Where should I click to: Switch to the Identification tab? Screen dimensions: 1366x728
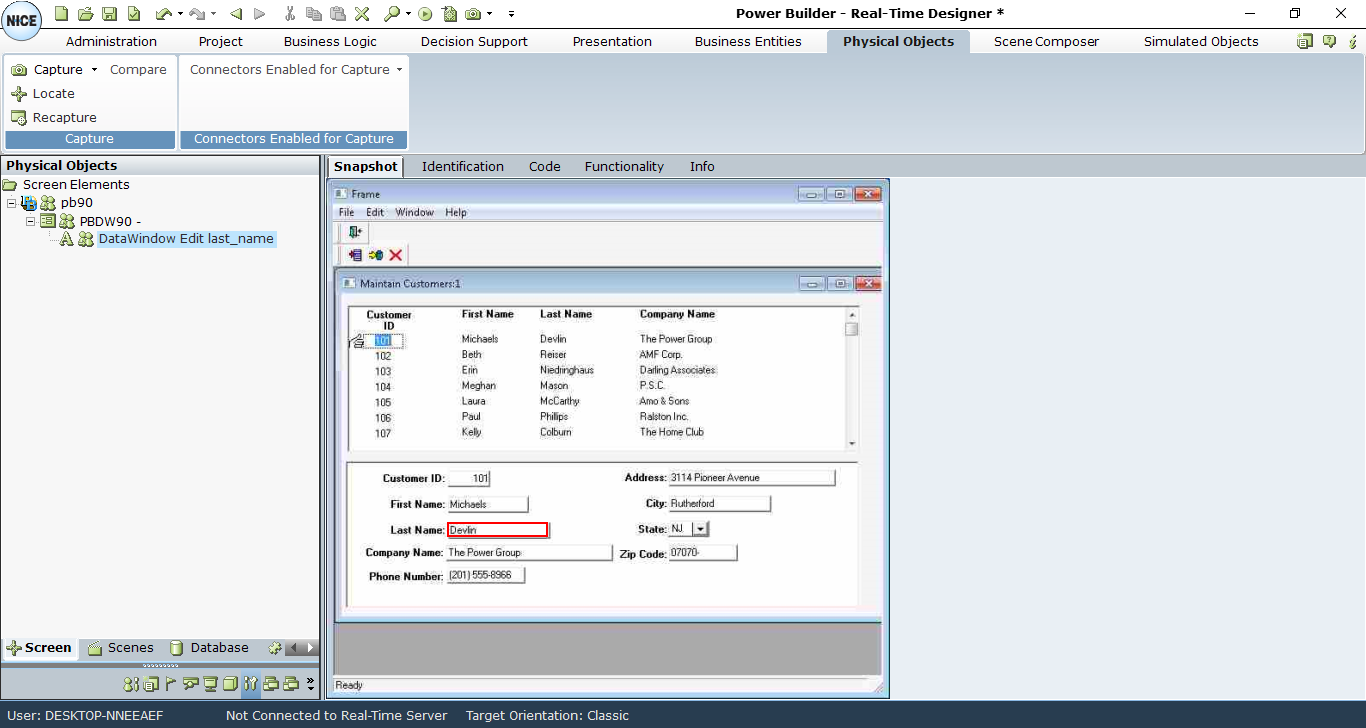pos(462,167)
